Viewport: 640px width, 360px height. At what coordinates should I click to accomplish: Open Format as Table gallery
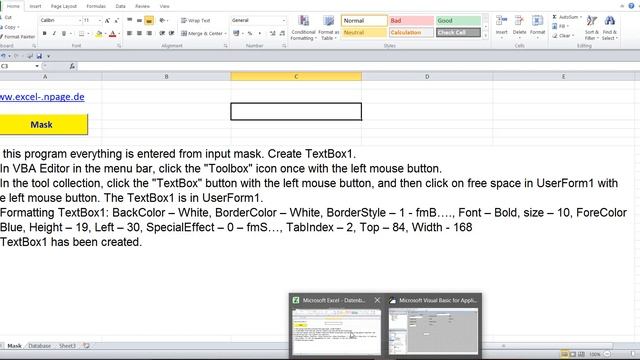(329, 28)
